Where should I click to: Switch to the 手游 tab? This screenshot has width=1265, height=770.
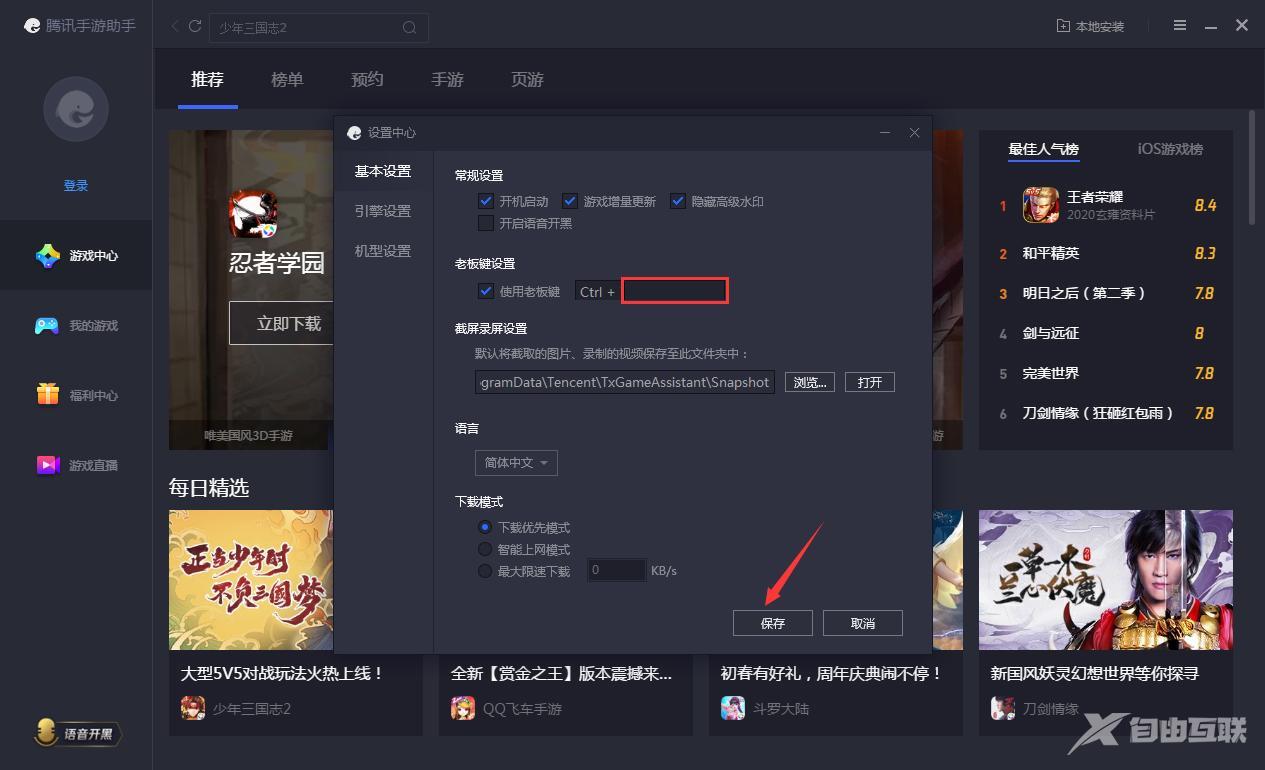click(x=447, y=80)
